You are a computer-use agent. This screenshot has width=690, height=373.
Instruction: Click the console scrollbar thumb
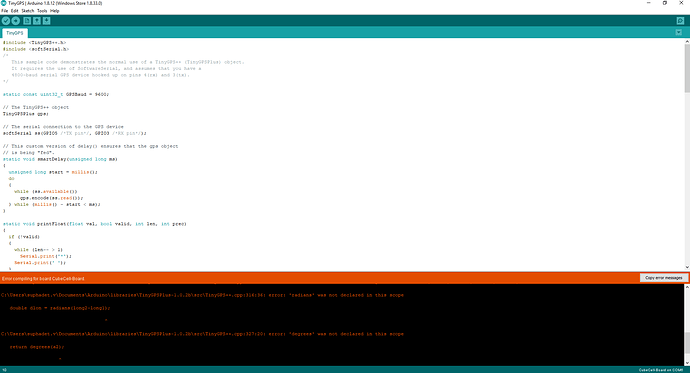click(687, 343)
